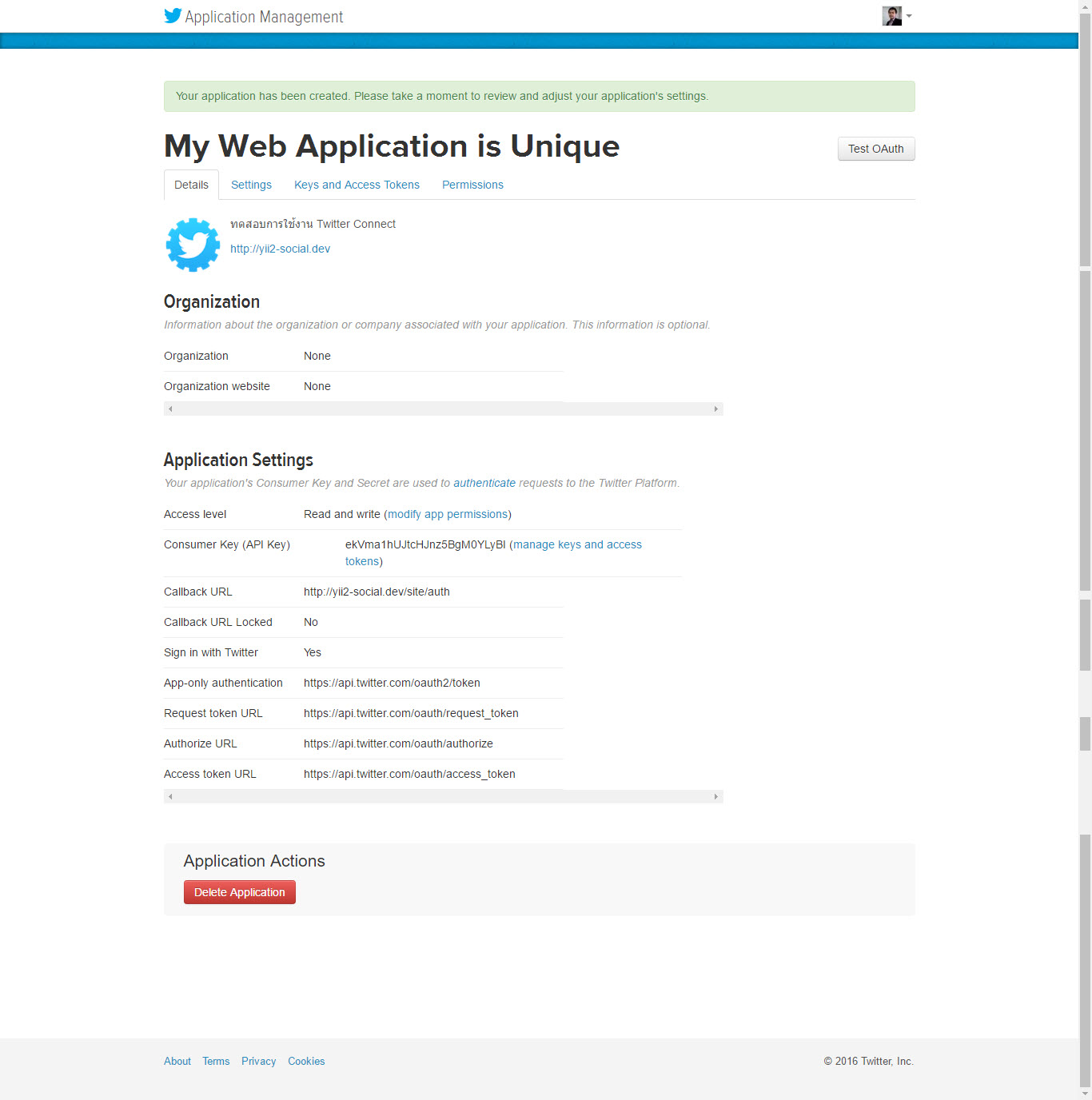Click right arrow of Application Settings scrollbar
The image size is (1092, 1100).
pos(716,796)
